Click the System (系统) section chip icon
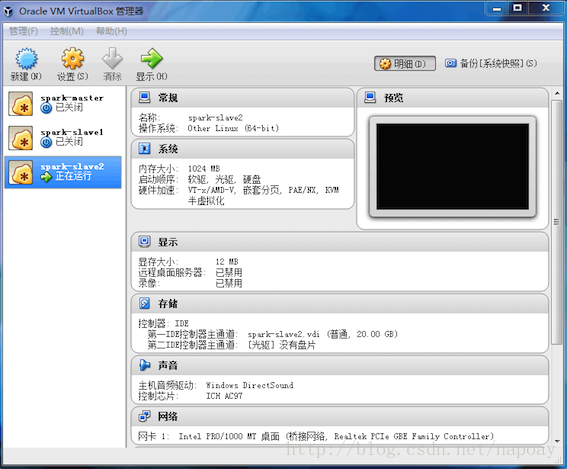 [x=145, y=149]
